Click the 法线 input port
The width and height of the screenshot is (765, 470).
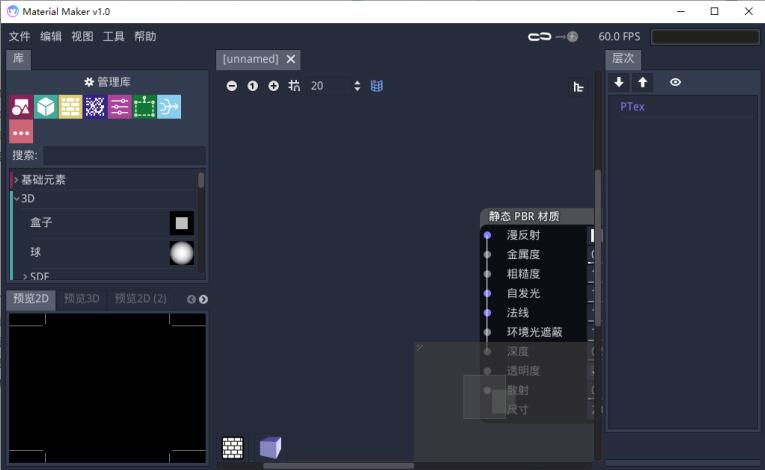click(x=487, y=313)
